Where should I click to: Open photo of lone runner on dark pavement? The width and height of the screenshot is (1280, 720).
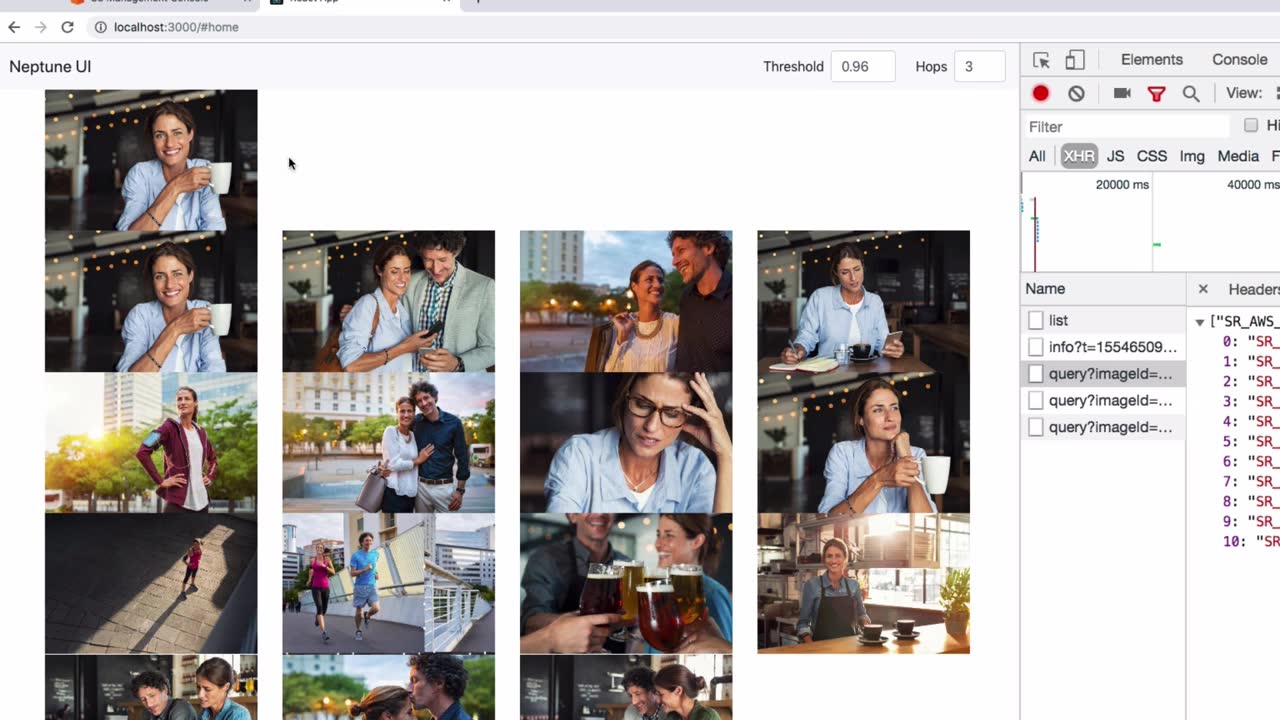(x=151, y=583)
